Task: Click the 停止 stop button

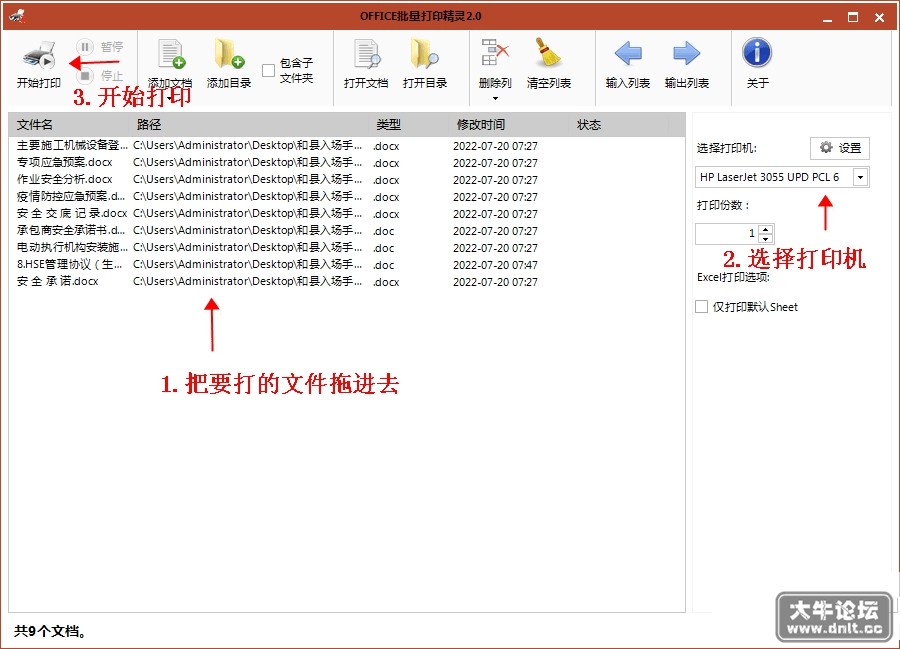Action: click(x=100, y=75)
